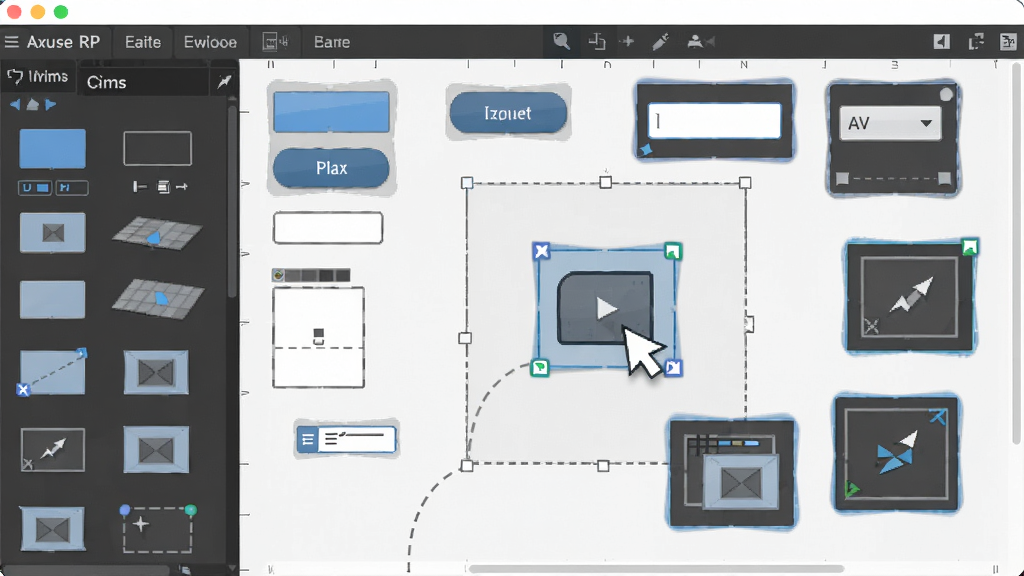1024x576 pixels.
Task: Toggle the U option under the blue rectangle
Action: point(35,188)
